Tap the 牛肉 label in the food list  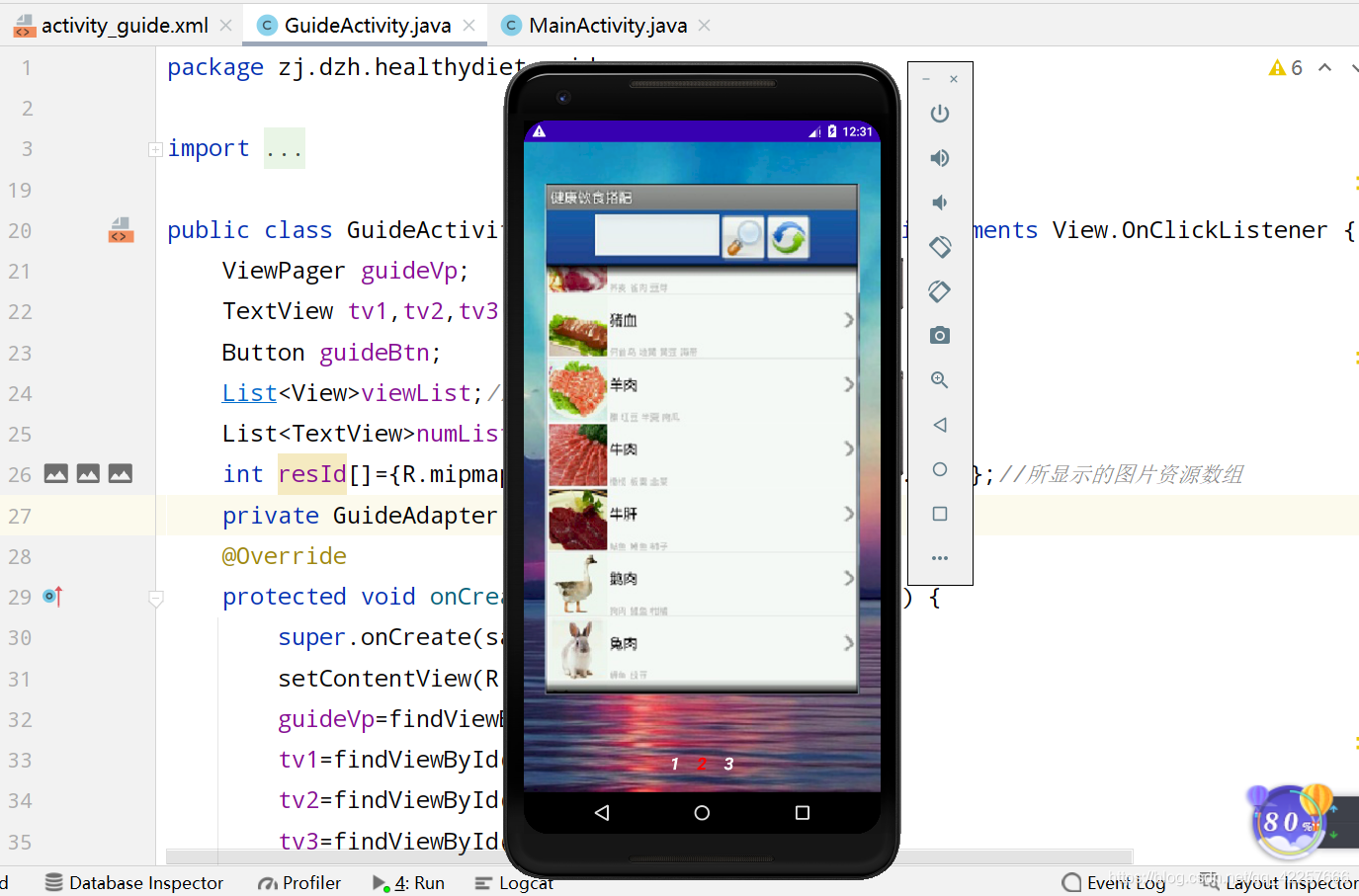[x=624, y=449]
